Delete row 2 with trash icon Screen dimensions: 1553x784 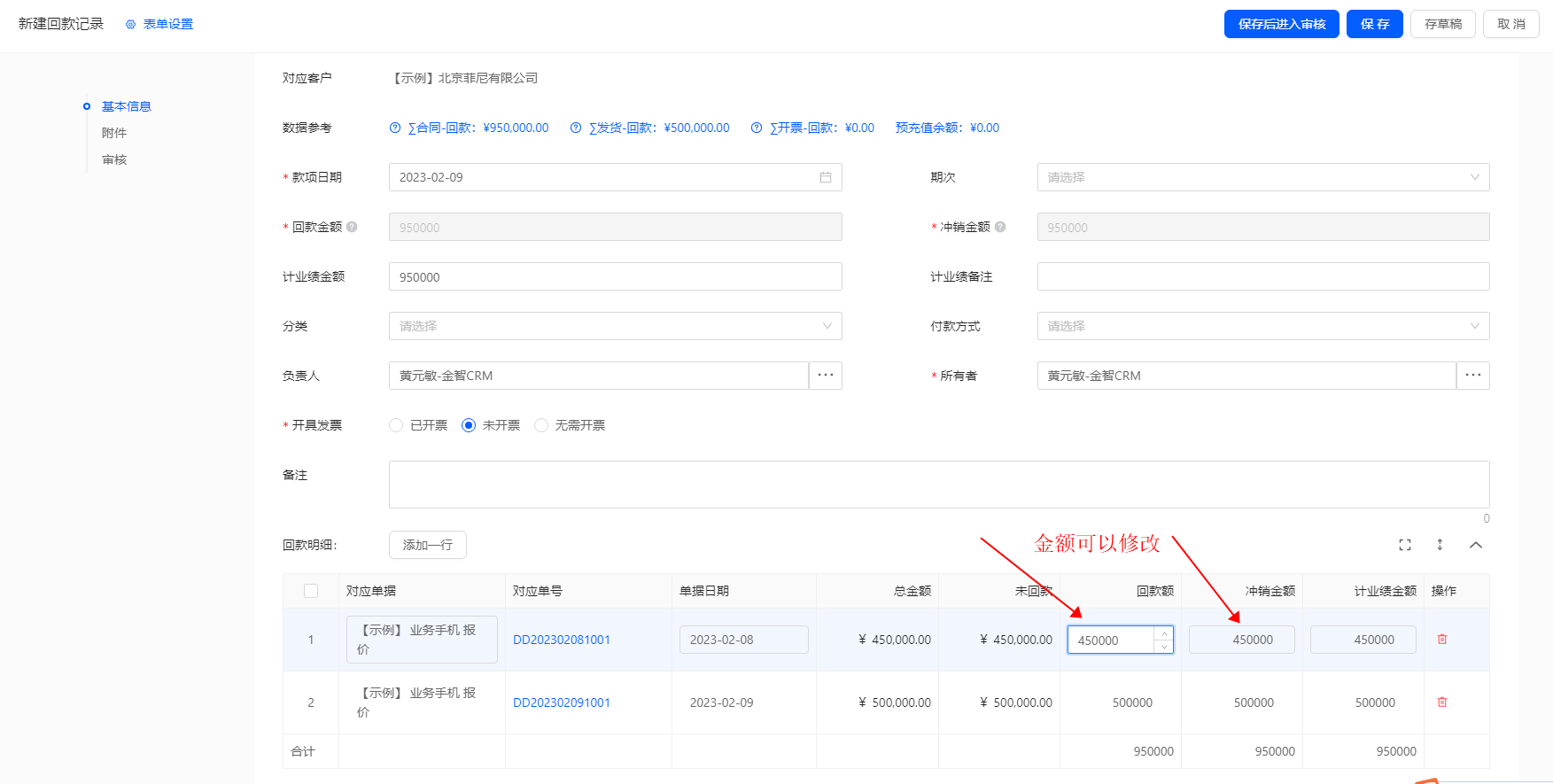tap(1442, 702)
